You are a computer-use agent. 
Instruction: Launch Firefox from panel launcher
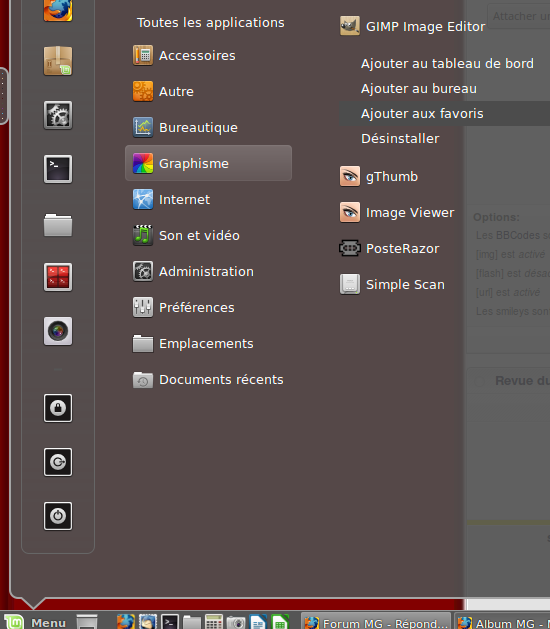(126, 622)
